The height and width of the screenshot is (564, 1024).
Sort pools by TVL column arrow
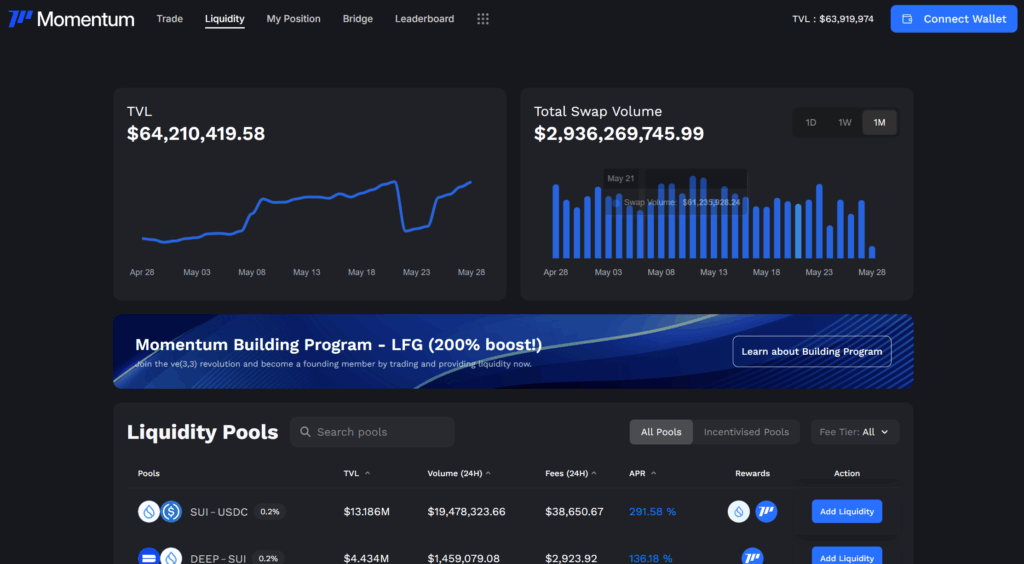tap(367, 473)
